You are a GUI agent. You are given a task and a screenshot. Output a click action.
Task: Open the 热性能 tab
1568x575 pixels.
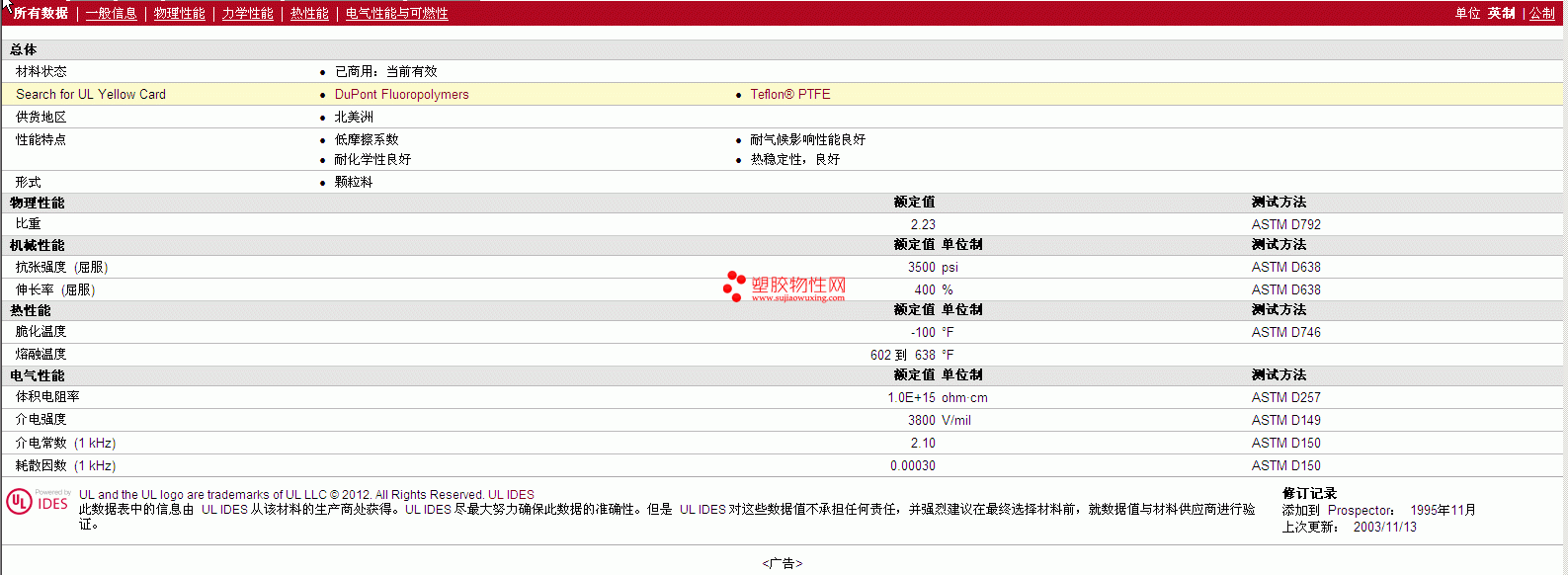click(x=309, y=13)
